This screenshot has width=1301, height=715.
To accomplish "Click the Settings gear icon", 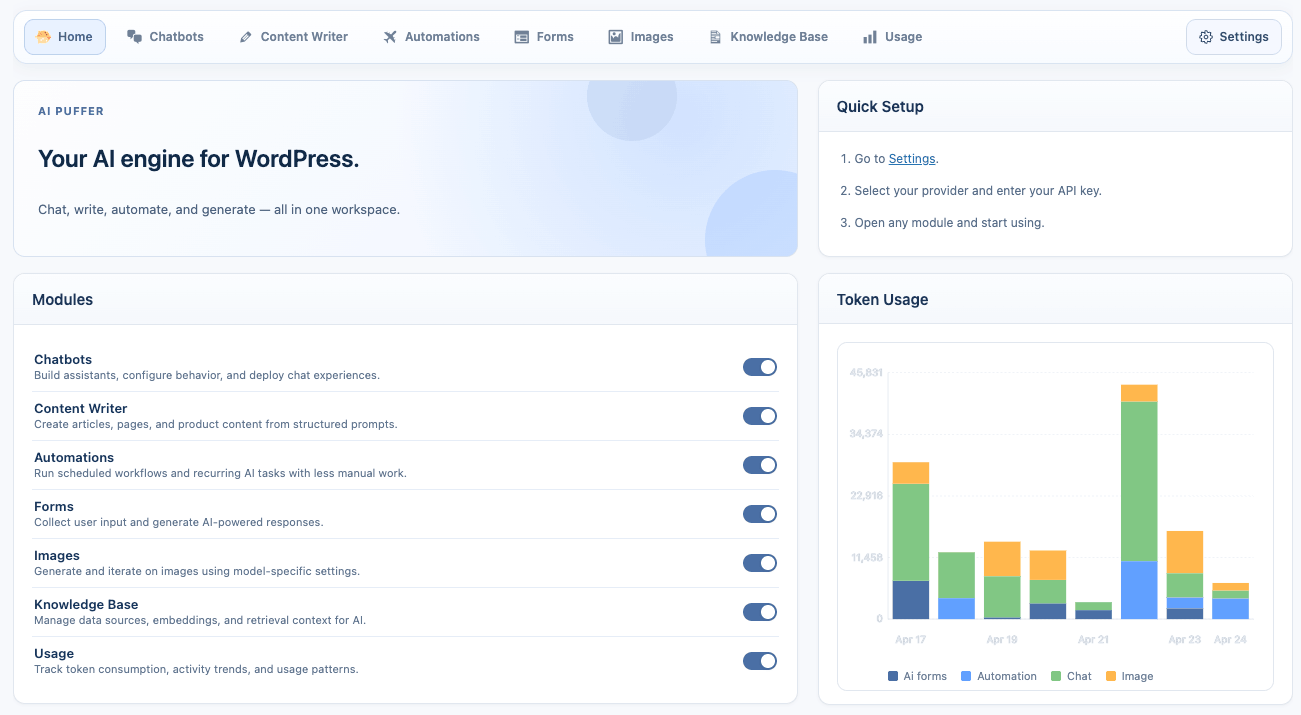I will [1206, 36].
